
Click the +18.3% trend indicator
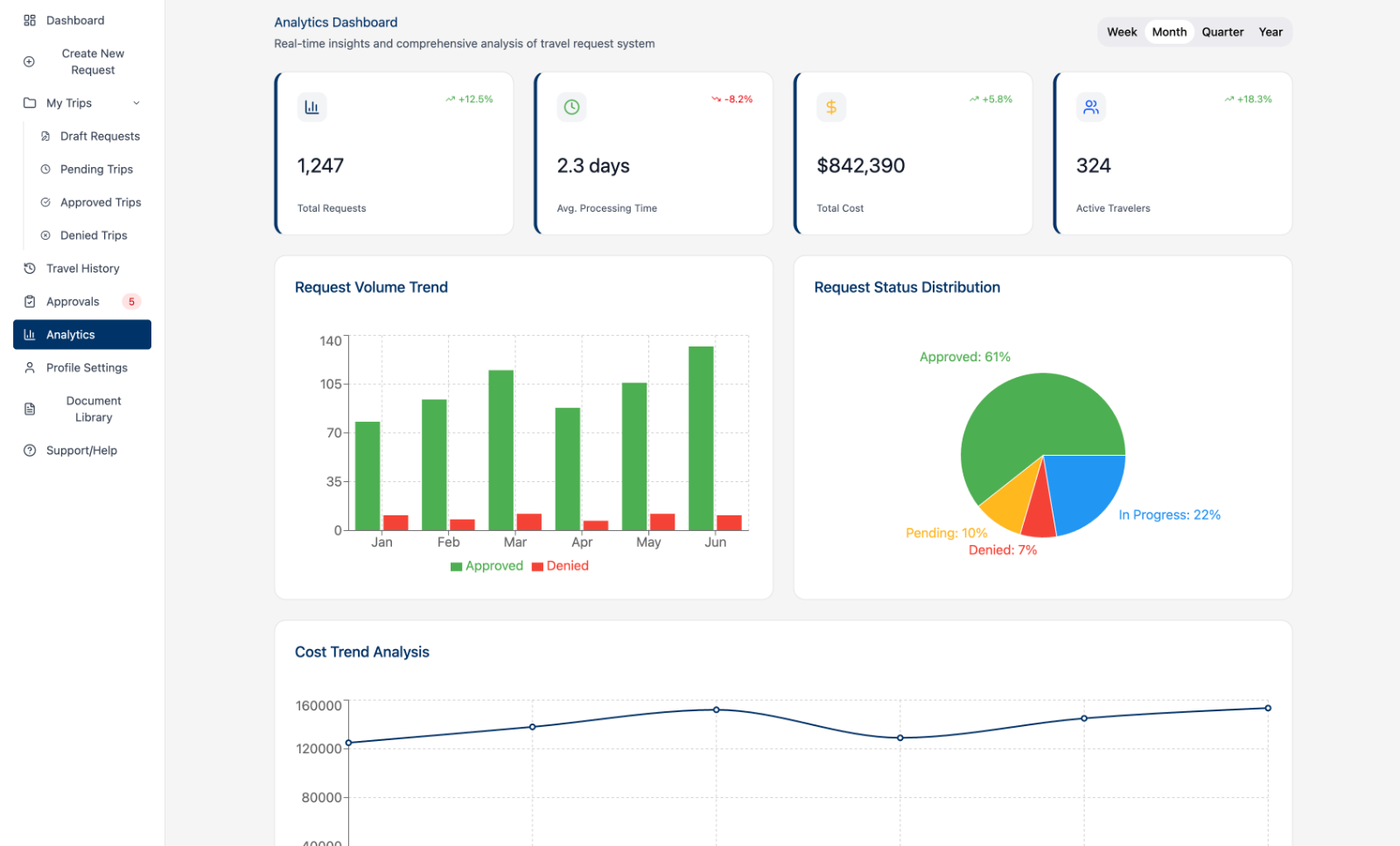[1249, 99]
